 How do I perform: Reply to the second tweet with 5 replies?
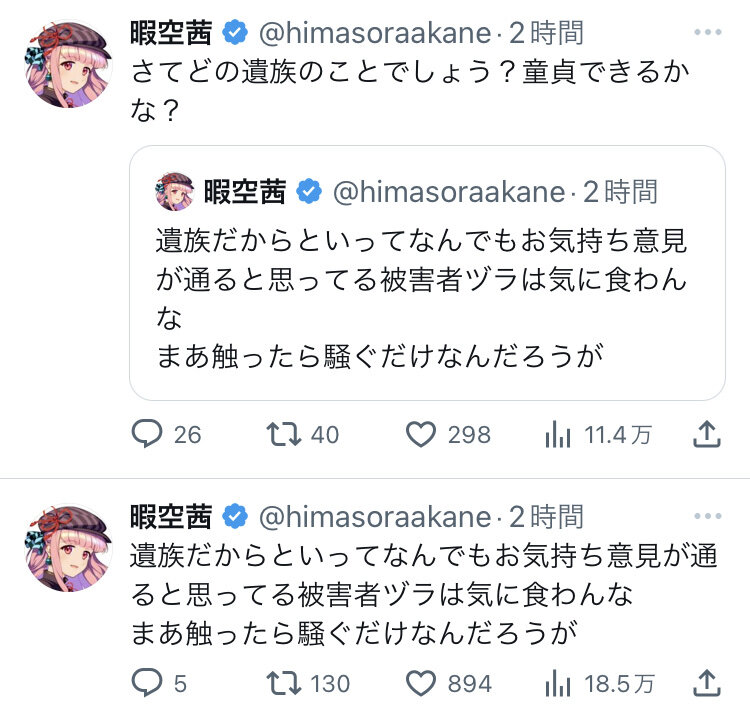[147, 683]
